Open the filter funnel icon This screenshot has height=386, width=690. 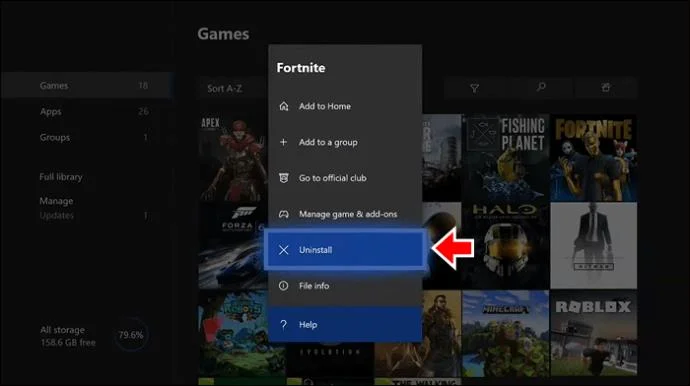coord(474,88)
